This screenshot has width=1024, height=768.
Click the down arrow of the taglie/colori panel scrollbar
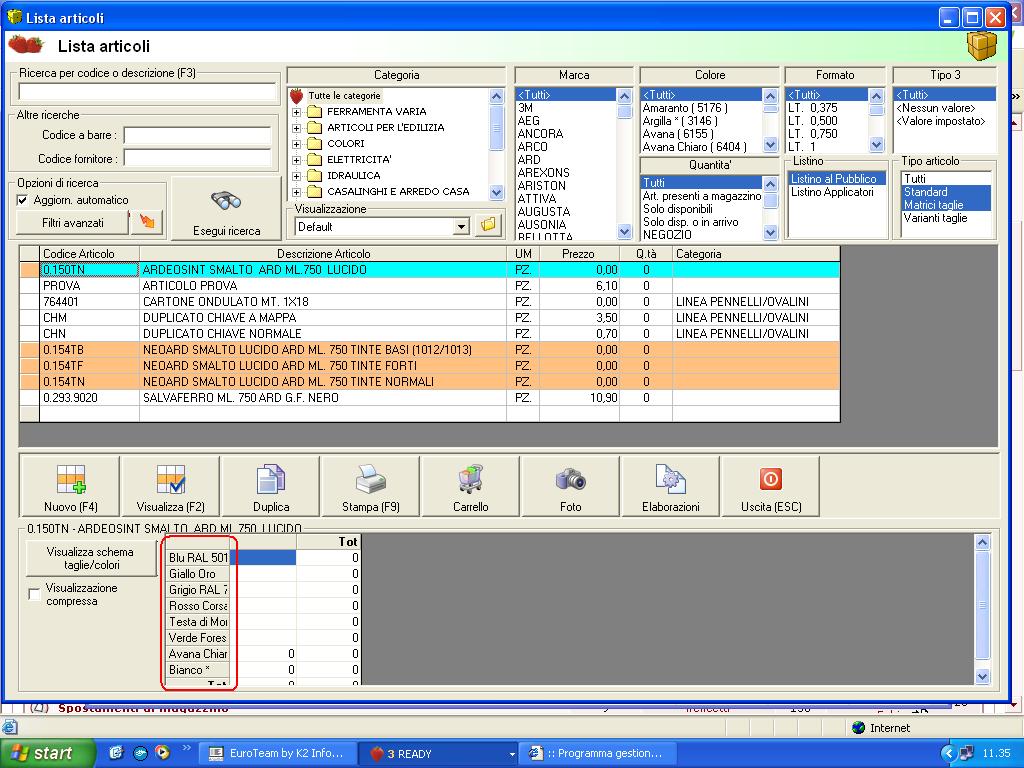coord(982,677)
